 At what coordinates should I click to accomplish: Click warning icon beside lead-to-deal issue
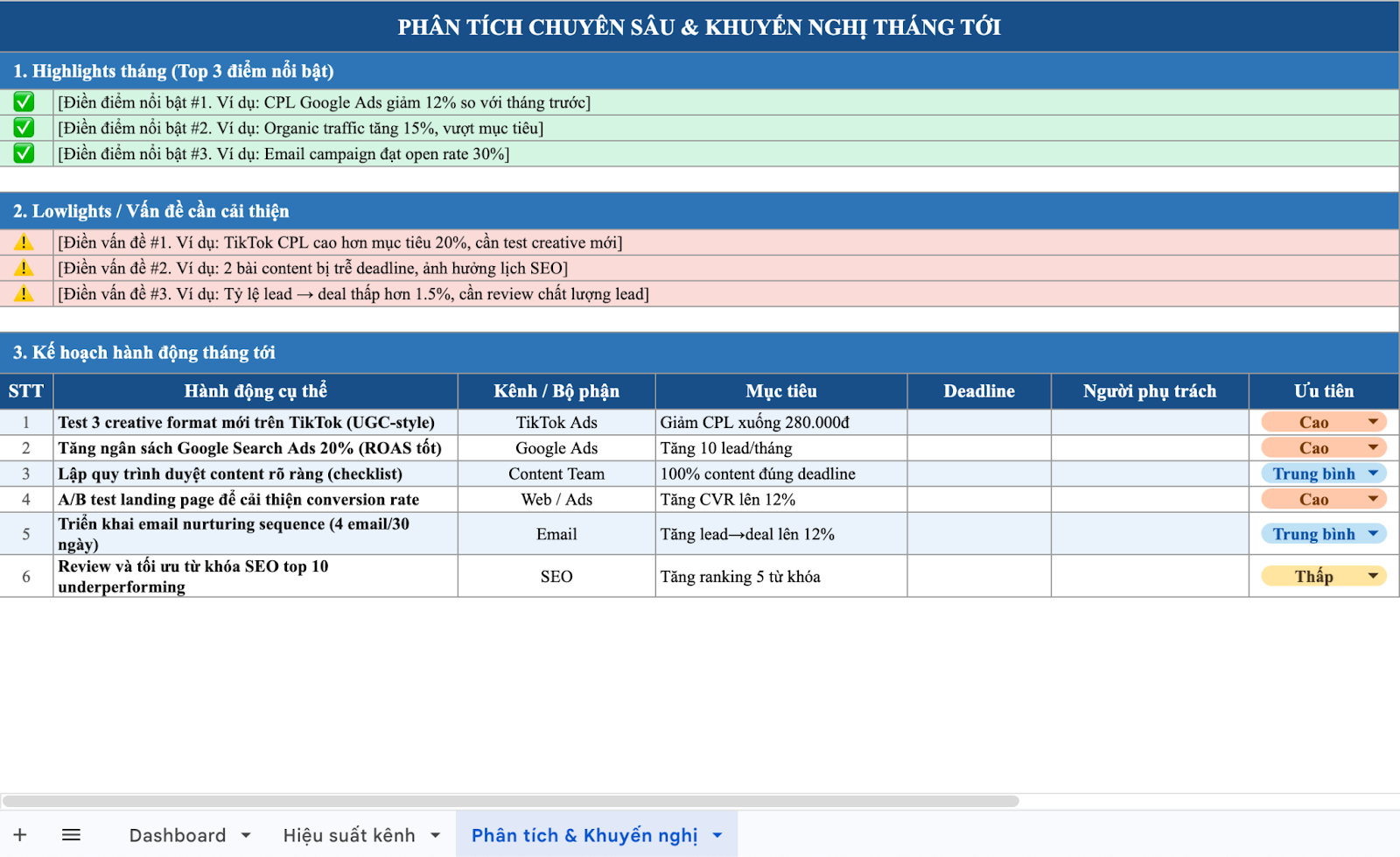click(24, 294)
